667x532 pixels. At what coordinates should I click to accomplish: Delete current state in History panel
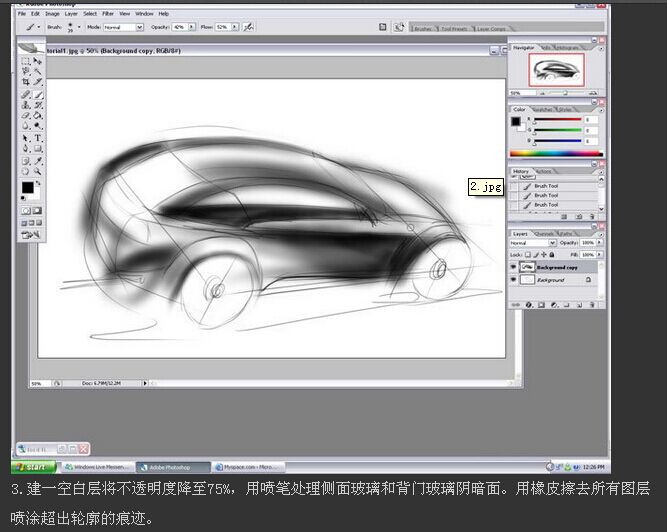click(x=592, y=216)
